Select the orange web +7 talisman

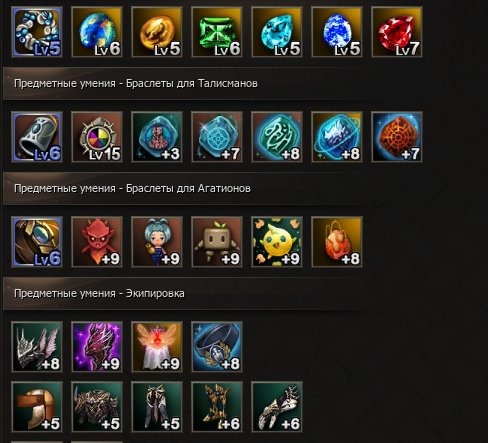[397, 137]
